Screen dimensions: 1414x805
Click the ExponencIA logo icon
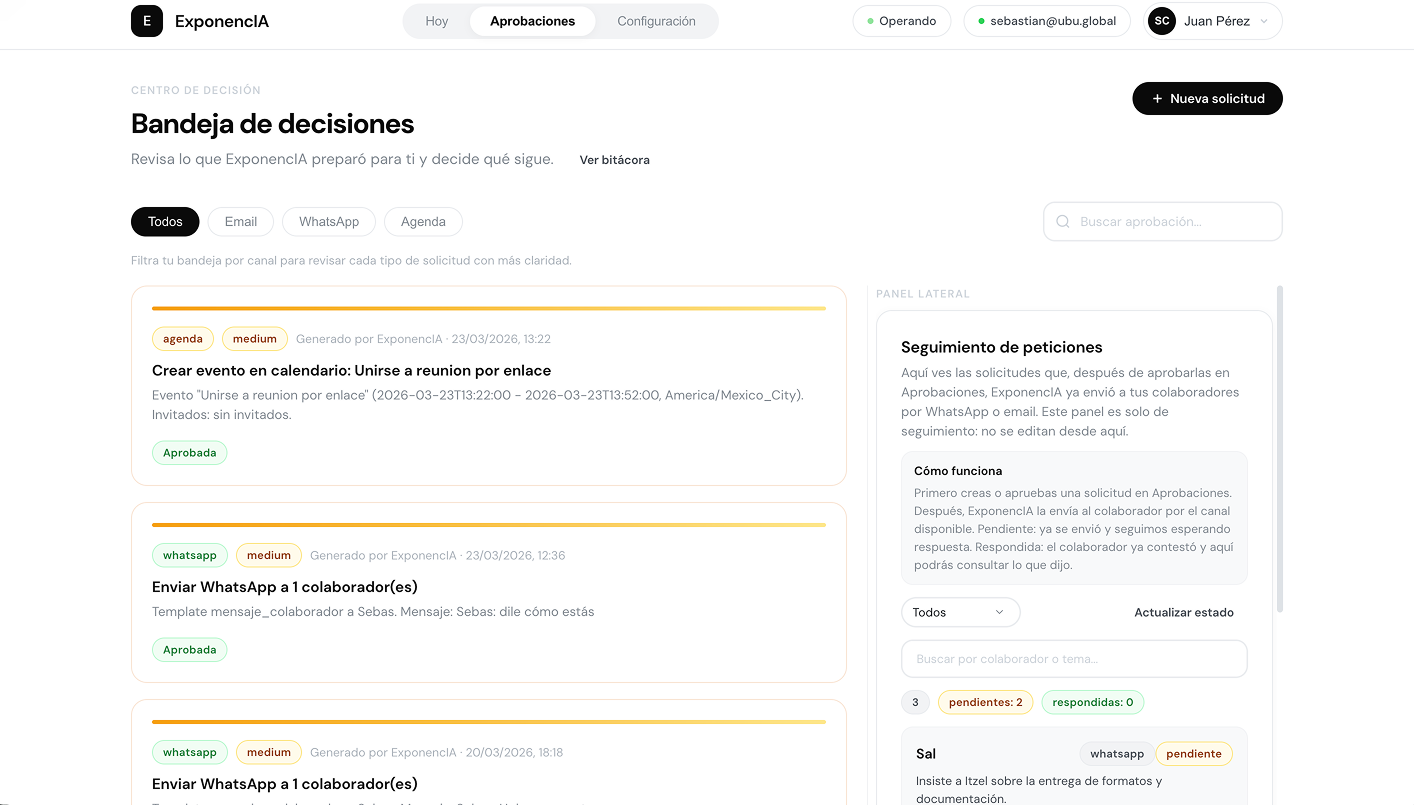147,21
